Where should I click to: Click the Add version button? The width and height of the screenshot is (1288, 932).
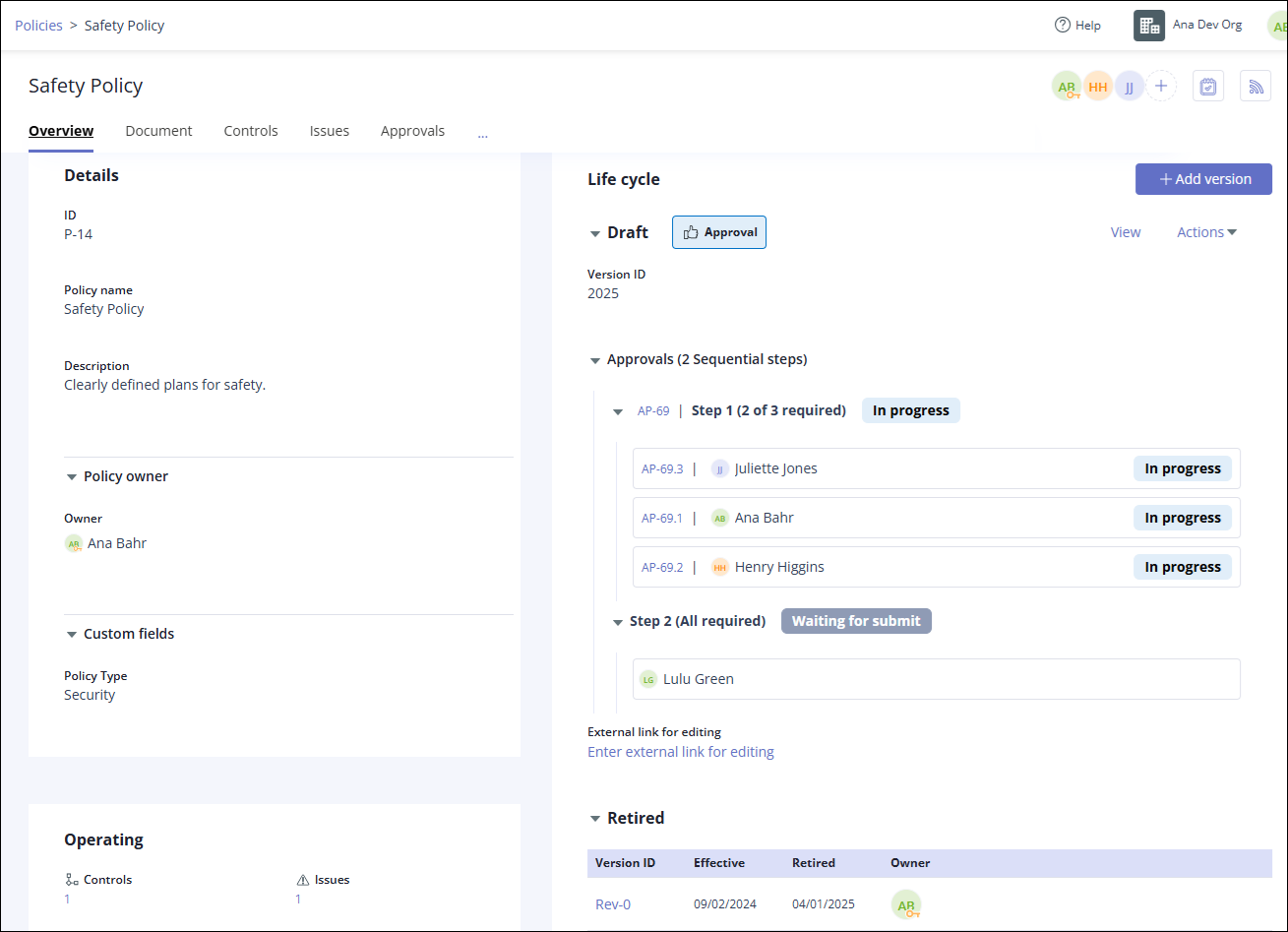point(1203,179)
